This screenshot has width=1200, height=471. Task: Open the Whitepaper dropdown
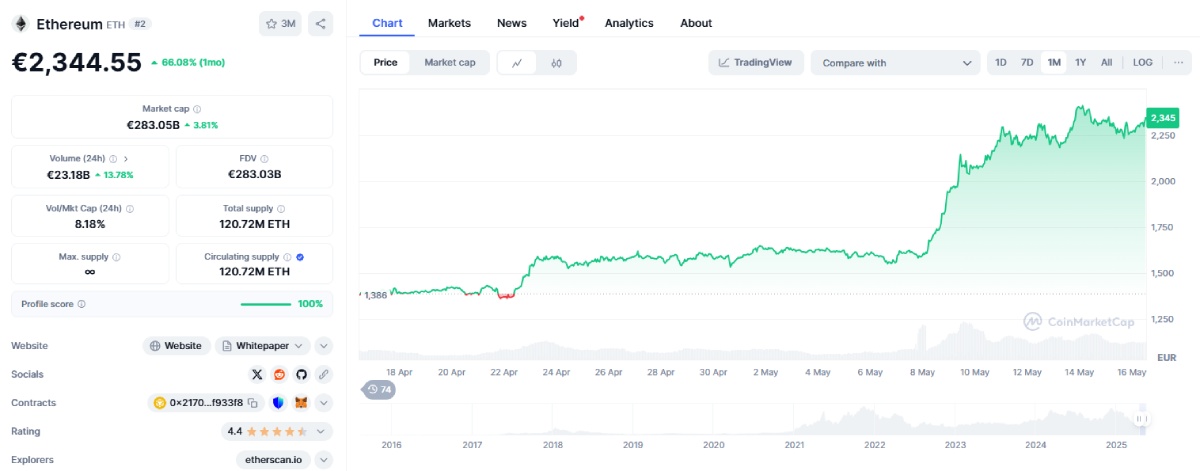[x=263, y=346]
